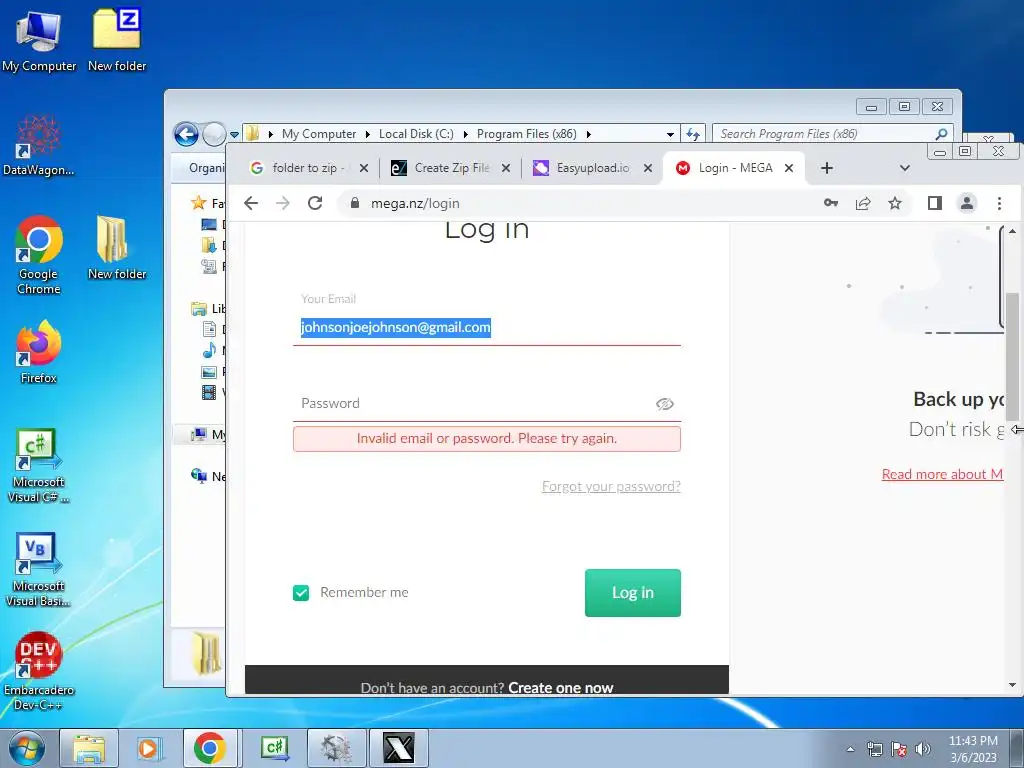
Task: Launch DataWagon desktop shortcut
Action: point(39,146)
